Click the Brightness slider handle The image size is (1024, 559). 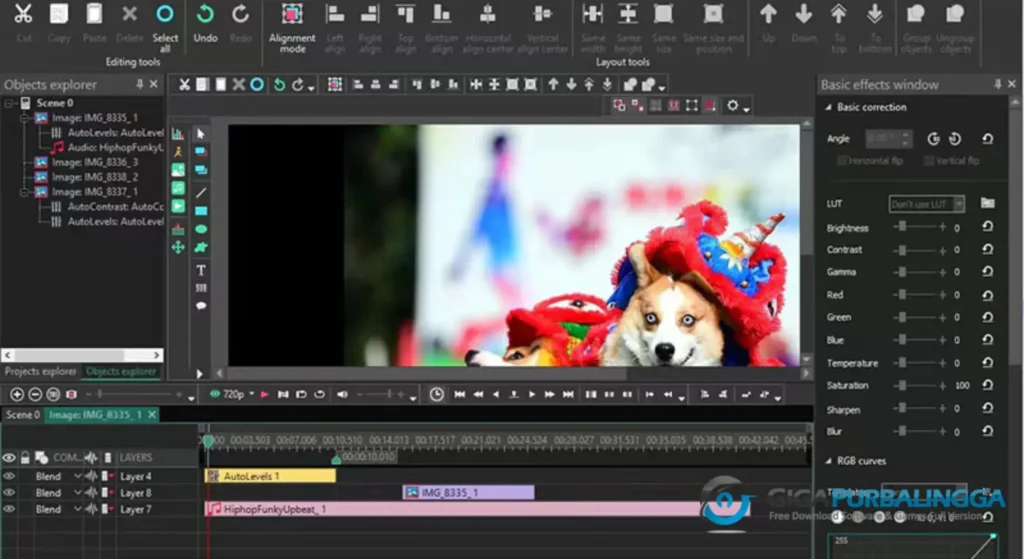[x=902, y=227]
